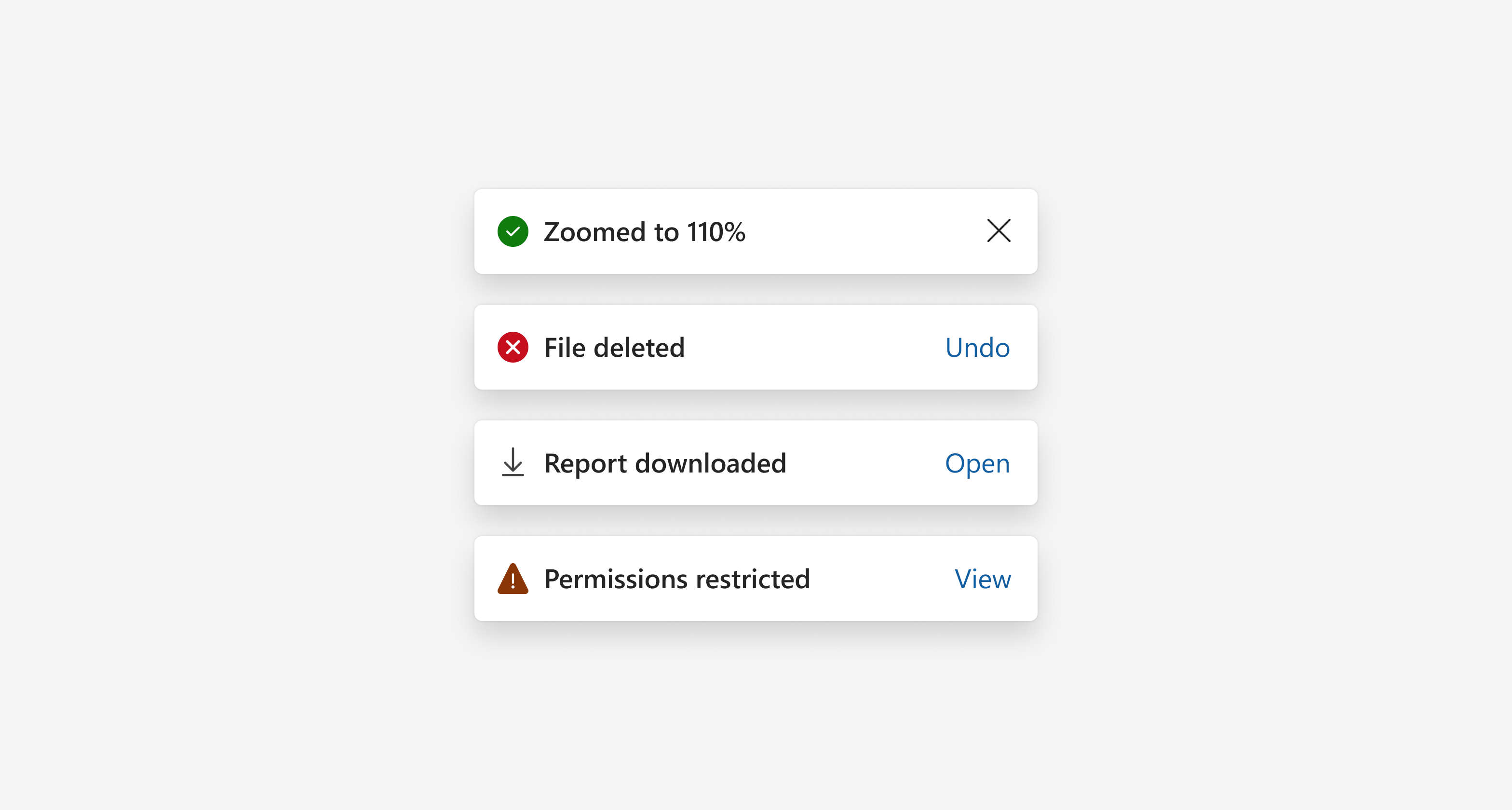This screenshot has width=1512, height=810.
Task: Click blank area between File deleted and Undo
Action: [x=816, y=348]
